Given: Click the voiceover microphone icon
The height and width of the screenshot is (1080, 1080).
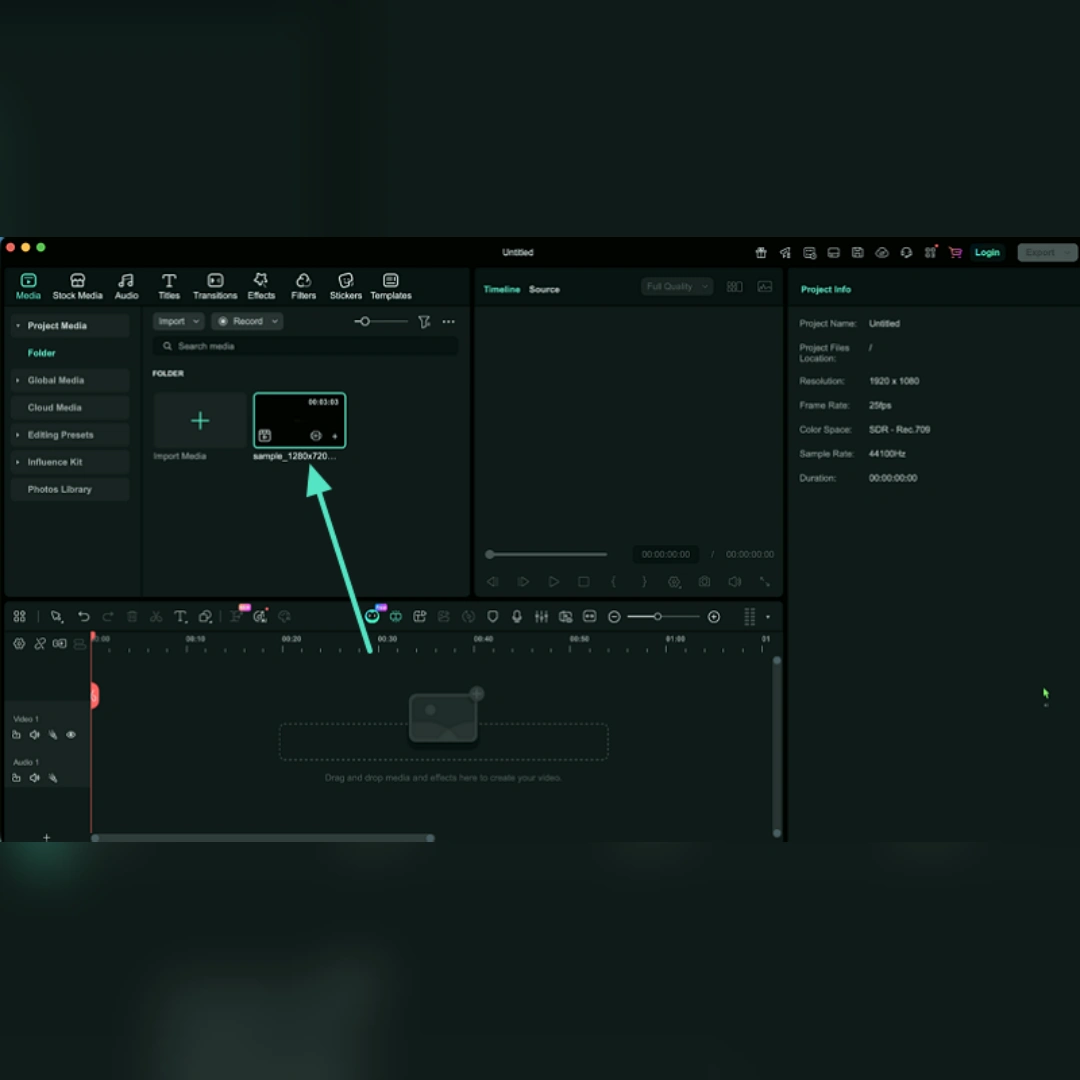Looking at the screenshot, I should 517,616.
